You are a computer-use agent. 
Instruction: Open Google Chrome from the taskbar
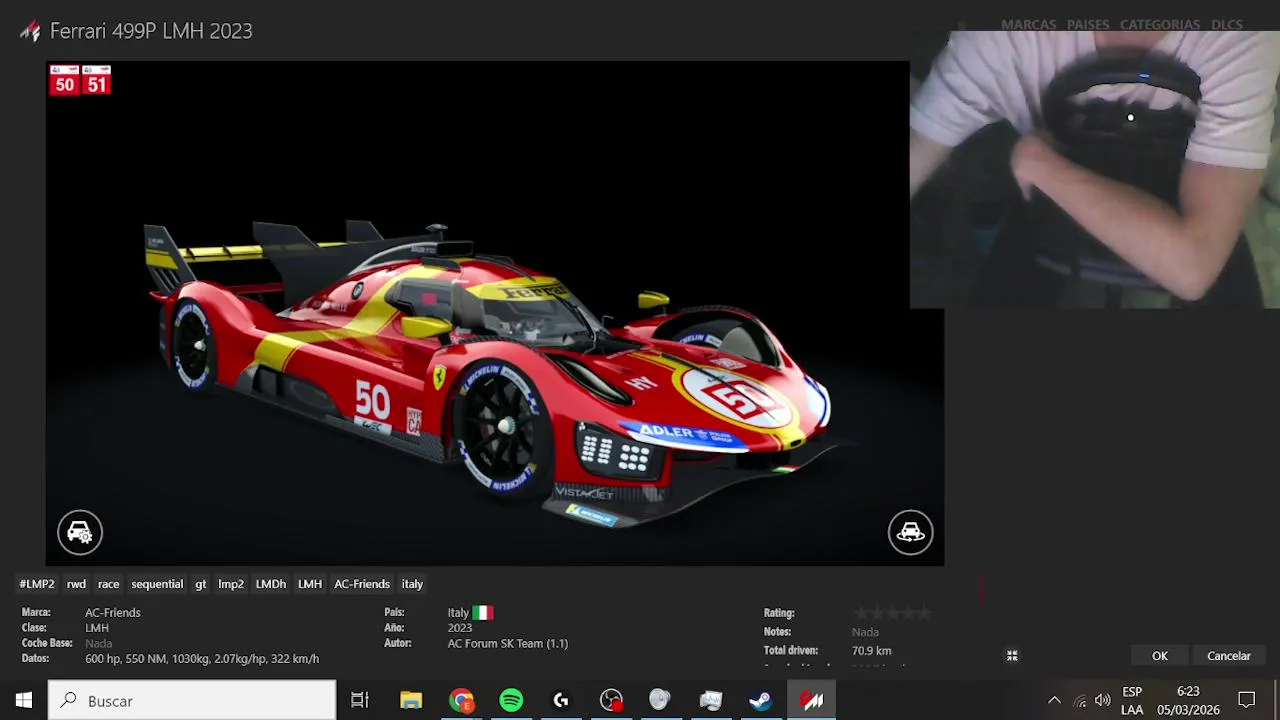click(x=461, y=700)
